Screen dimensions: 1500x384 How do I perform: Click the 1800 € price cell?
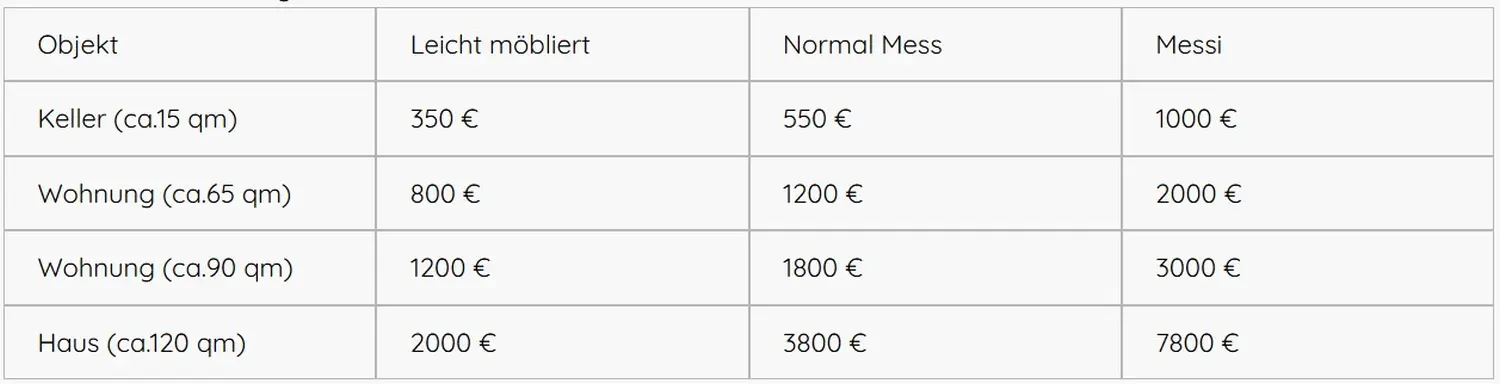(x=935, y=268)
